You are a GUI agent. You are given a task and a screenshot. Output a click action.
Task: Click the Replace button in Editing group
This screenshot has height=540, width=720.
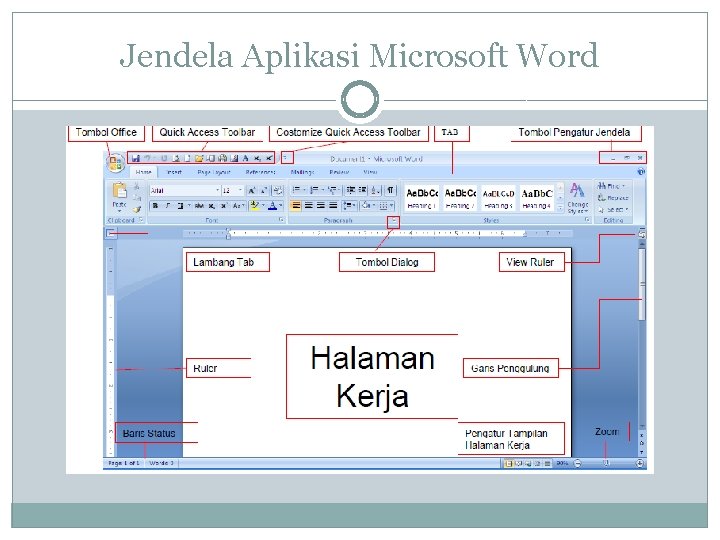pos(613,198)
